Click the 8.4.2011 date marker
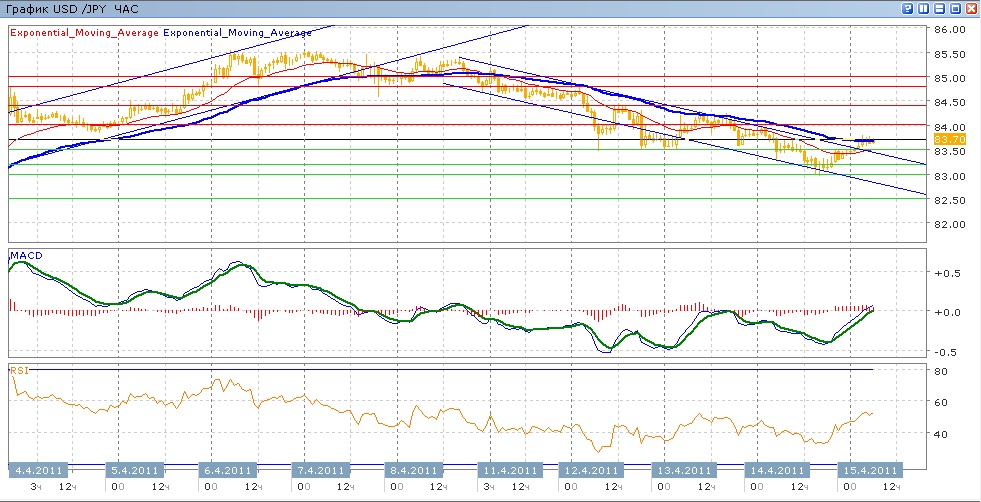The height and width of the screenshot is (502, 981). tap(412, 469)
